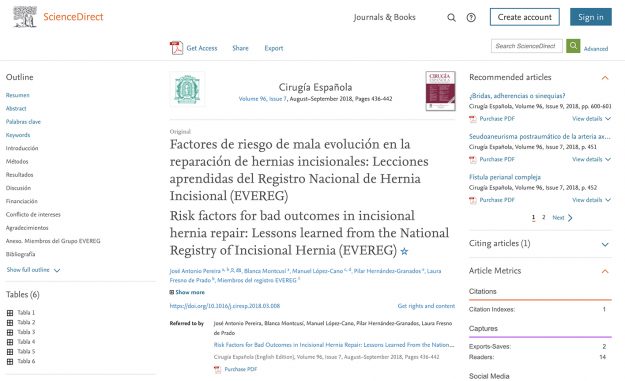Jump to Métodos in outline
625x381 pixels.
(17, 161)
